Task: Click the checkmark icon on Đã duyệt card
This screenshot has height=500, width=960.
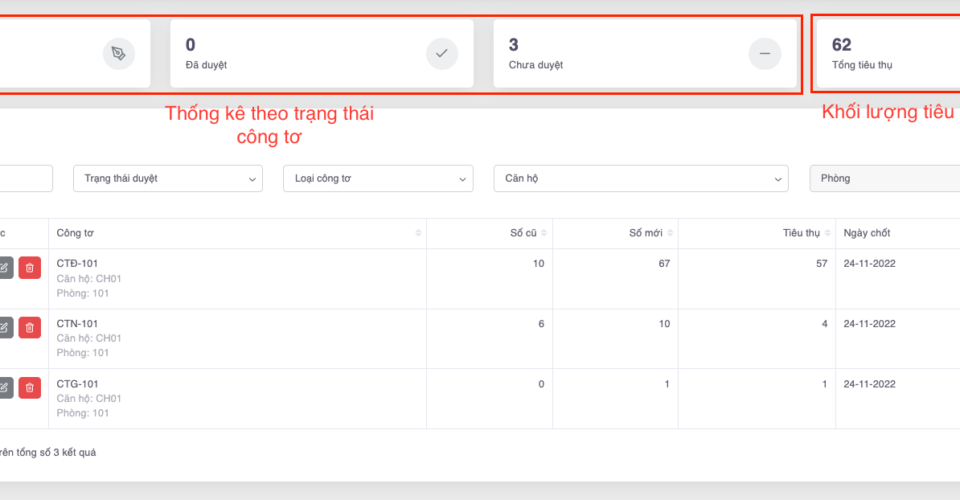Action: click(442, 53)
